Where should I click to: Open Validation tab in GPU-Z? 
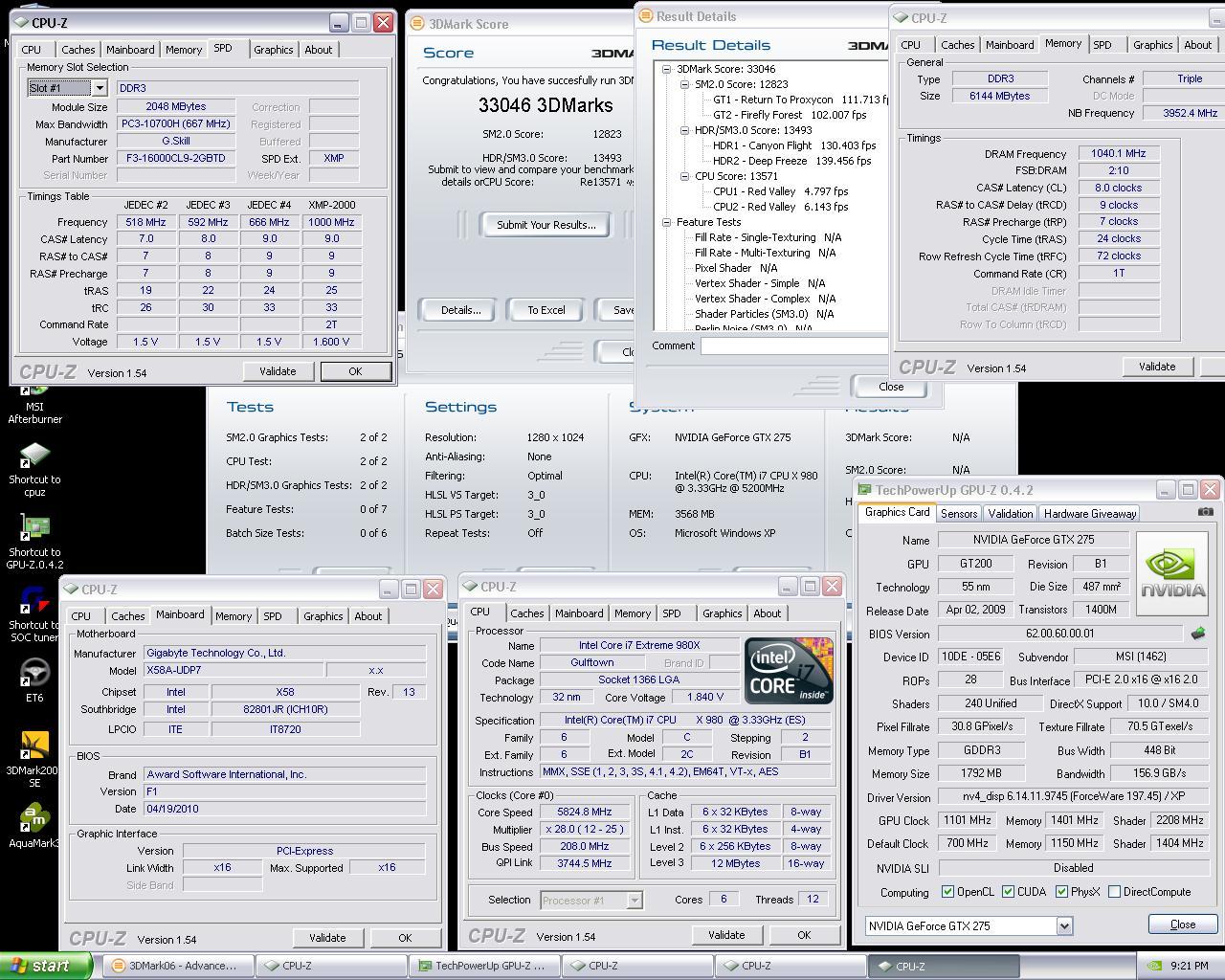click(x=1011, y=514)
